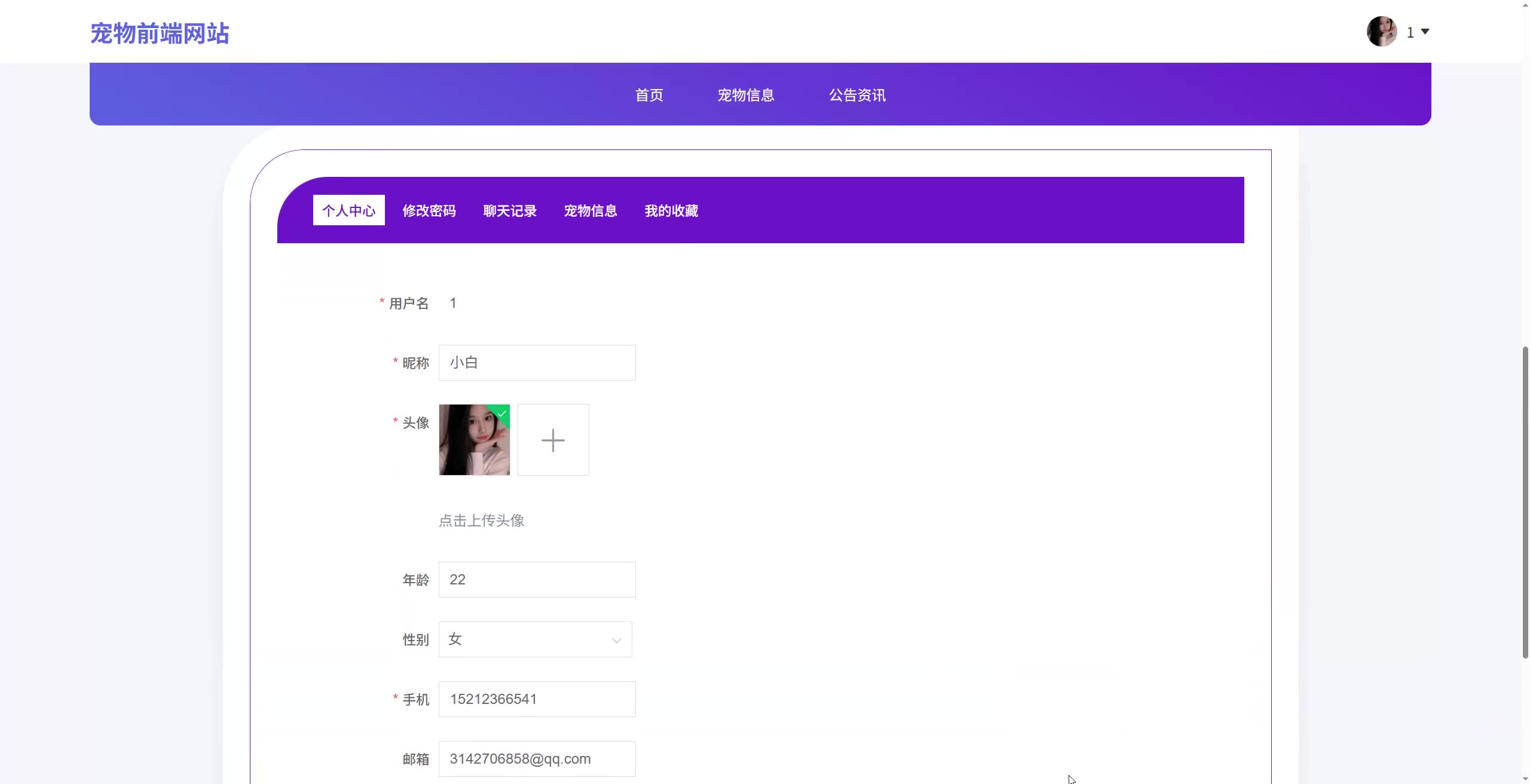Viewport: 1530px width, 784px height.
Task: Click the green checkmark on avatar
Action: [x=503, y=412]
